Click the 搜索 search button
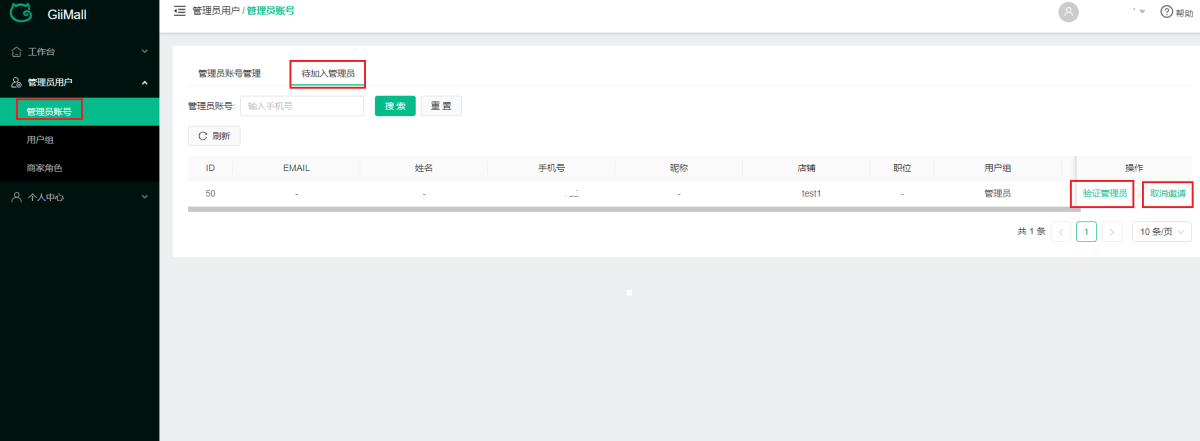Image resolution: width=1200 pixels, height=441 pixels. 395,106
